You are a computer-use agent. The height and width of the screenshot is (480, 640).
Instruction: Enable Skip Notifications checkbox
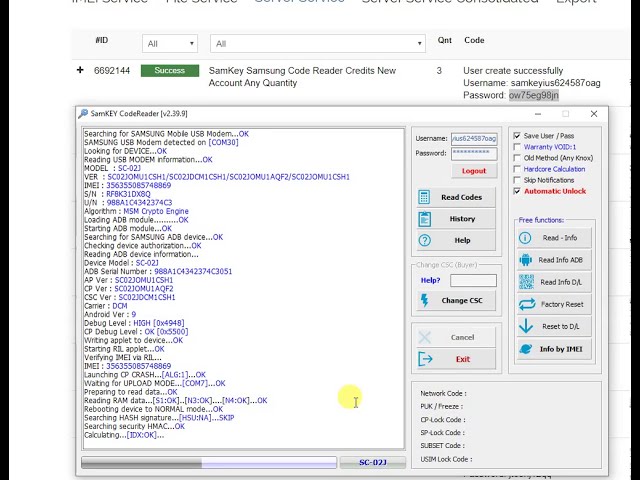pyautogui.click(x=517, y=180)
